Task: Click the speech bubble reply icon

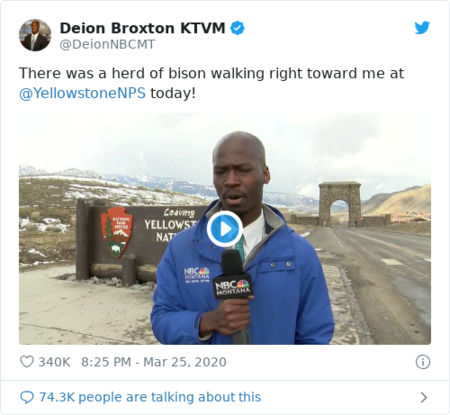Action: point(27,397)
